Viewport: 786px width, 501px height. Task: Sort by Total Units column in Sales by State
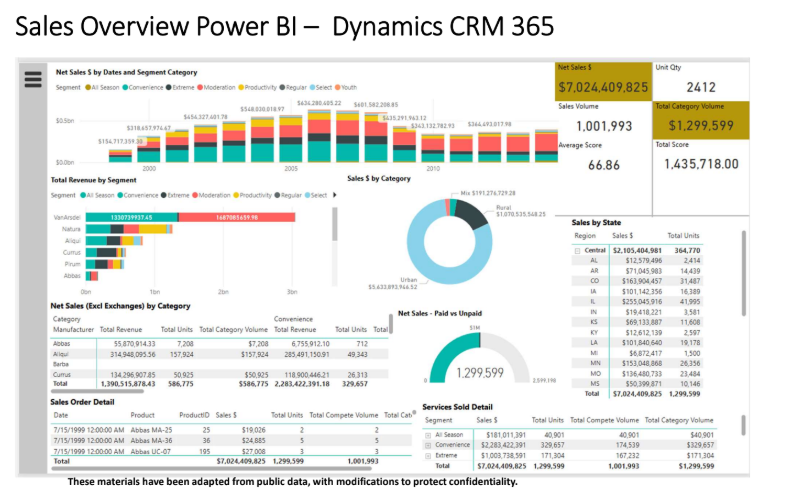click(x=682, y=235)
